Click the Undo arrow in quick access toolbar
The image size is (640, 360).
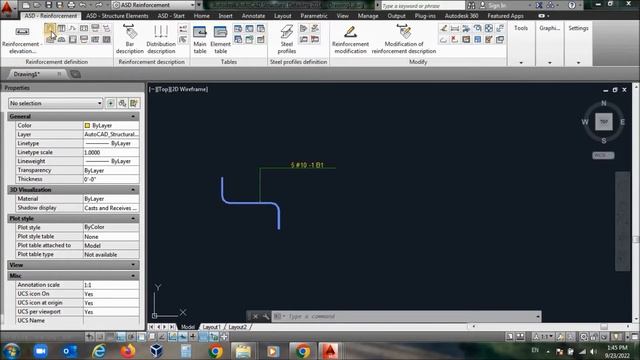[x=82, y=5]
